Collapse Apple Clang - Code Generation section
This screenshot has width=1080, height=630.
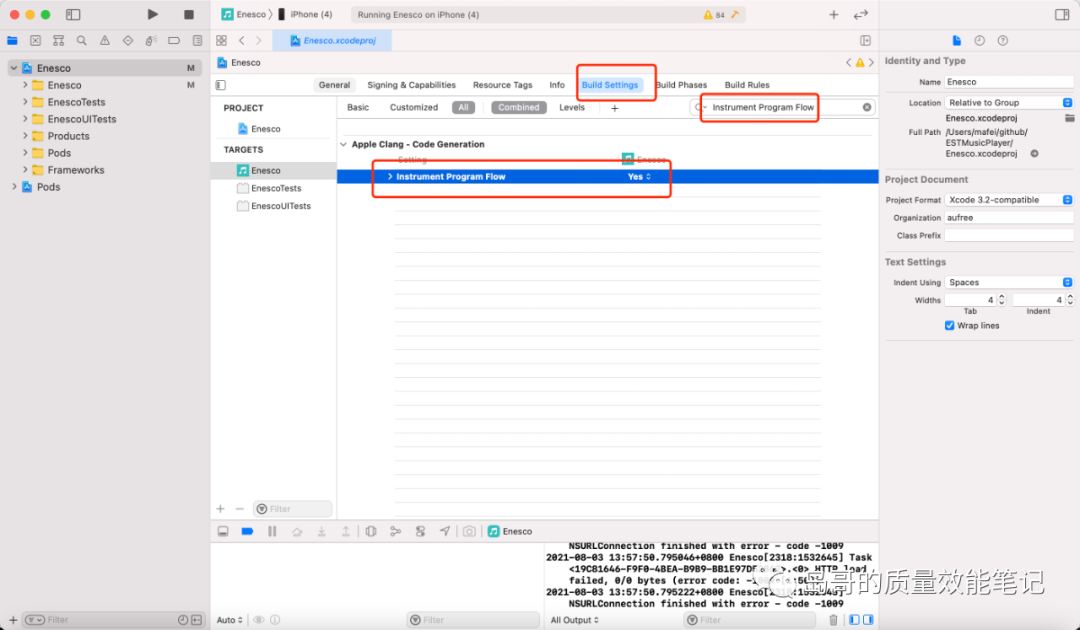(344, 145)
